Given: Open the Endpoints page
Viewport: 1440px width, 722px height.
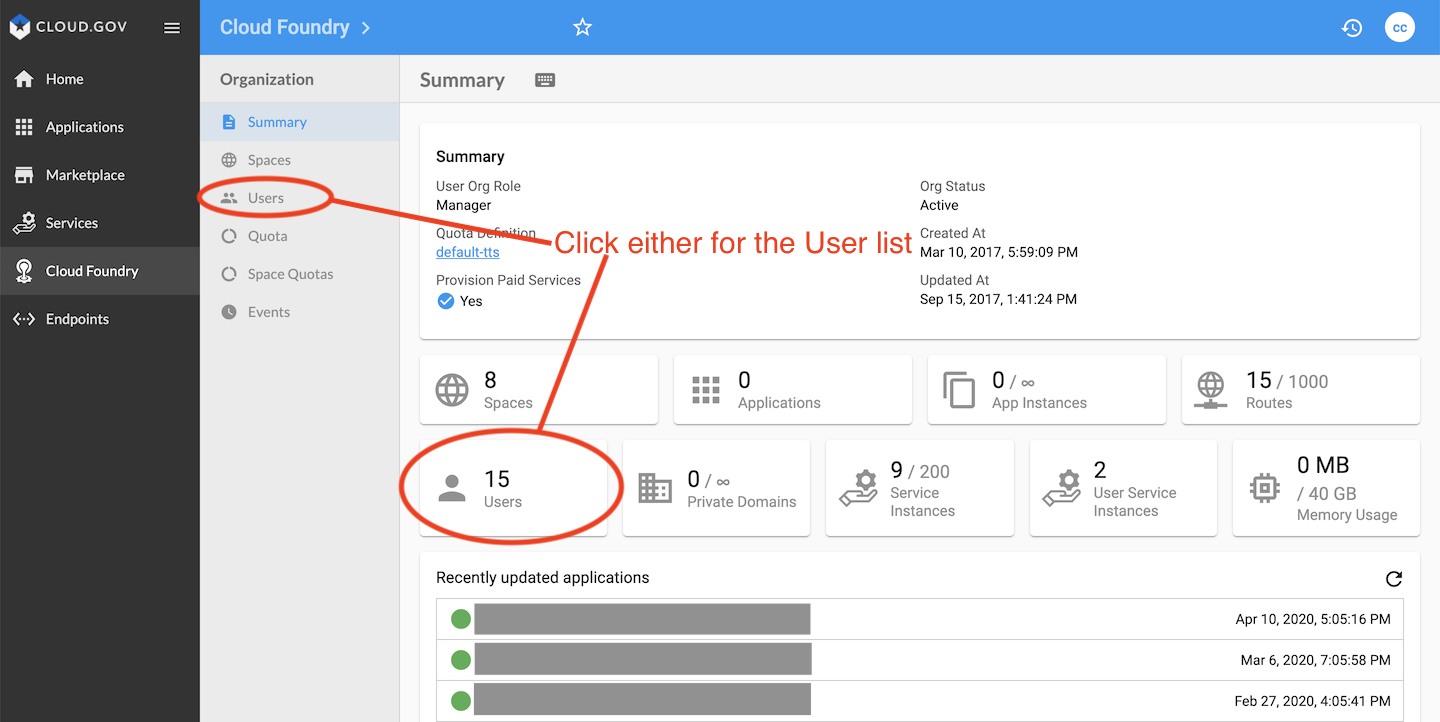Looking at the screenshot, I should pyautogui.click(x=100, y=319).
